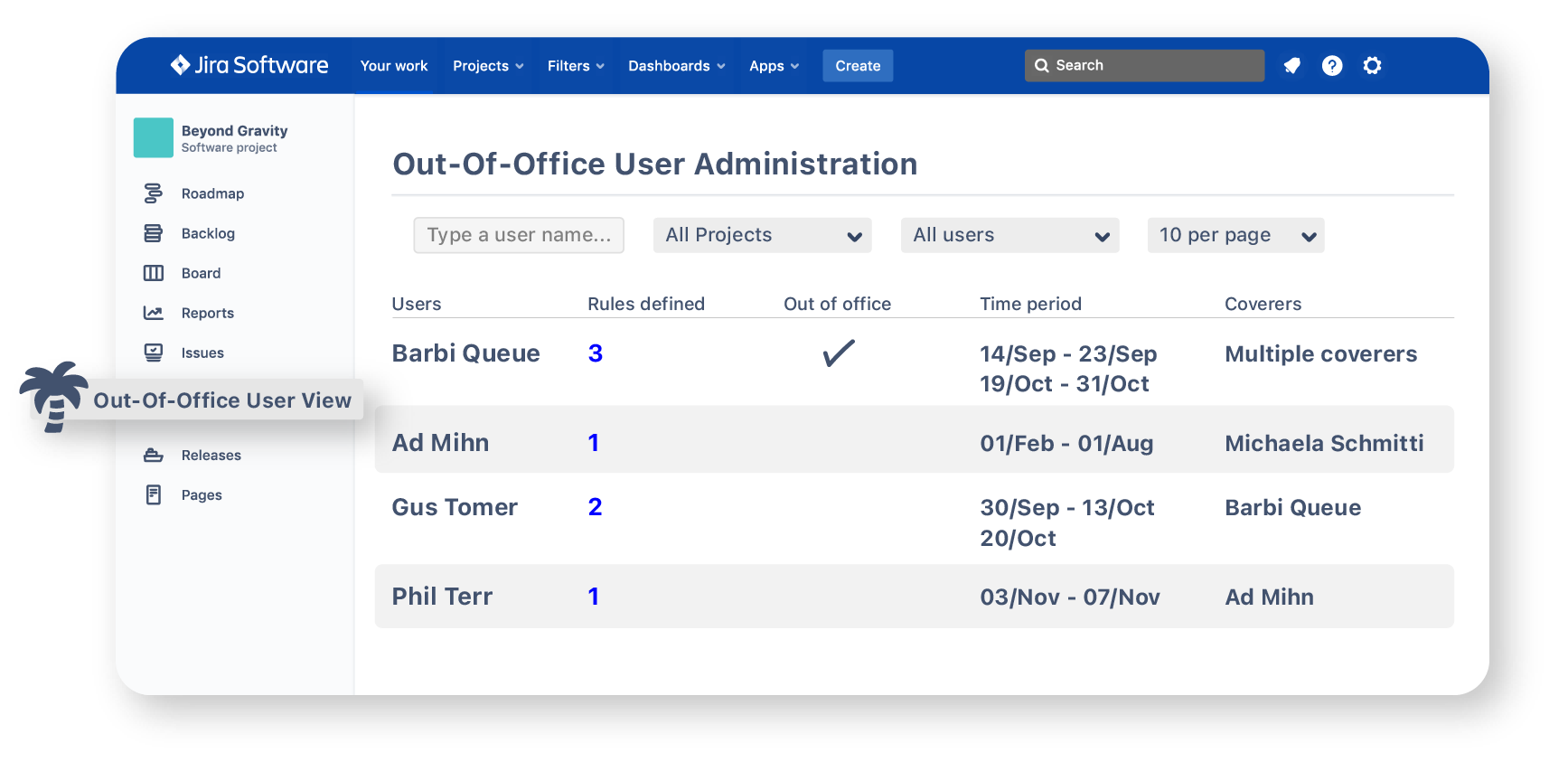This screenshot has height=762, width=1568.
Task: Click coverer Barbi Queue in Gus Tomer row
Action: (x=1292, y=508)
